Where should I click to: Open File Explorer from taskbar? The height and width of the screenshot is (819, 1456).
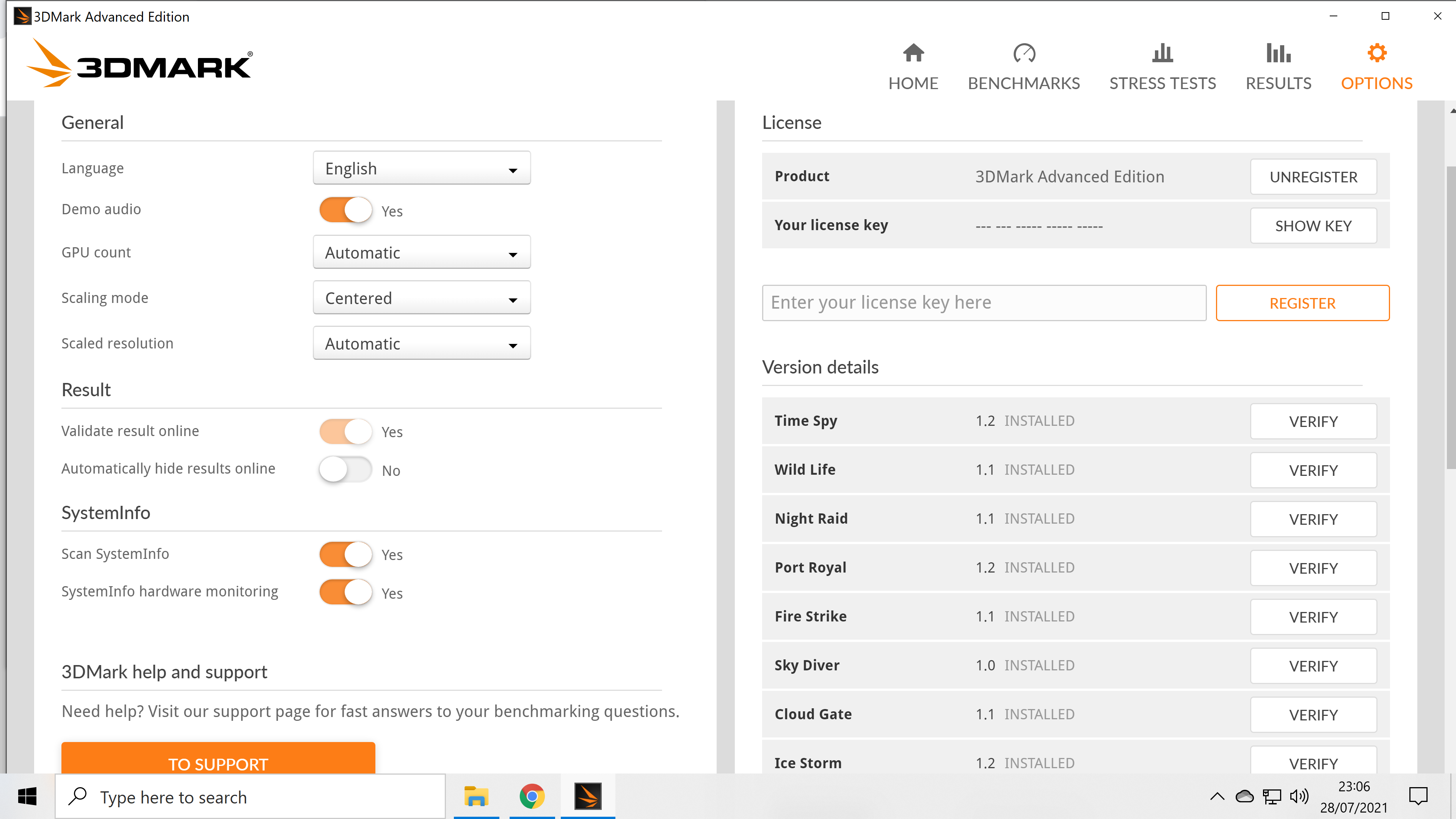click(476, 797)
